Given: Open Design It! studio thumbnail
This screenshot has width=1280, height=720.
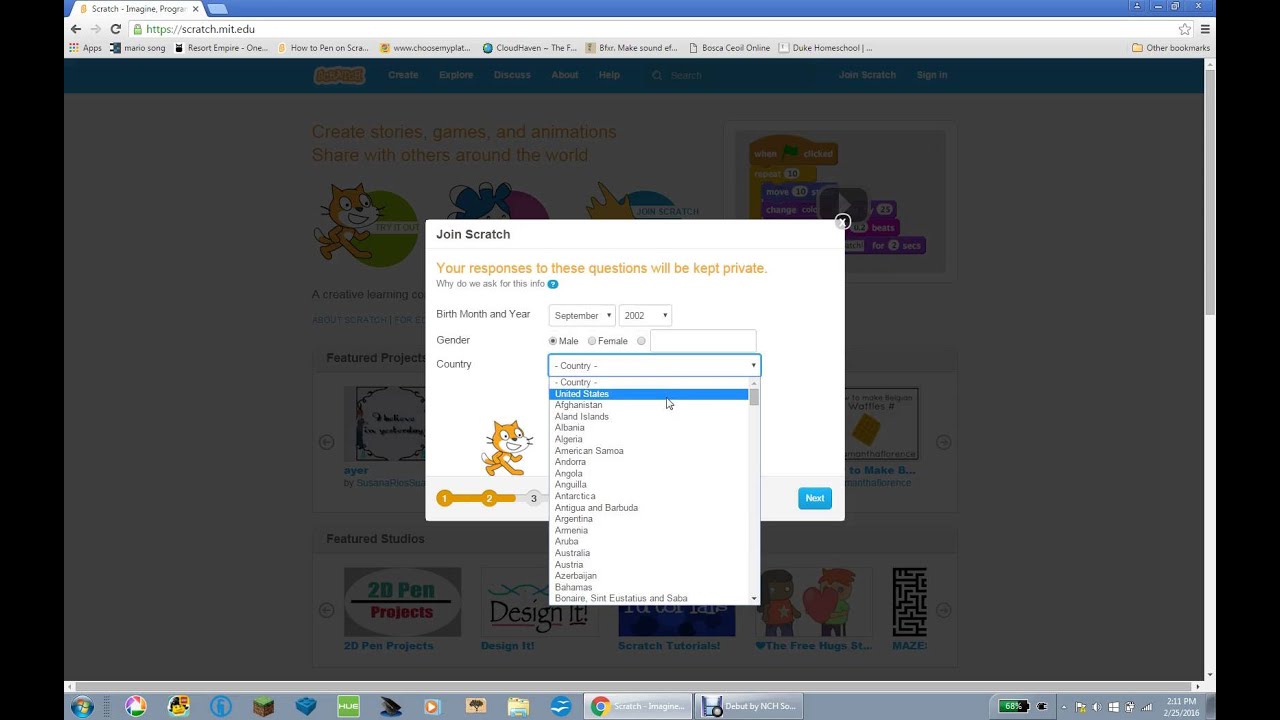Looking at the screenshot, I should point(539,602).
